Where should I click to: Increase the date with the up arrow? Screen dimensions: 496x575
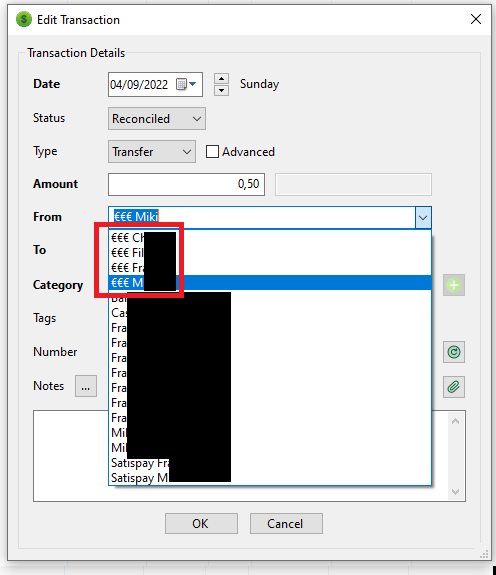coord(221,78)
